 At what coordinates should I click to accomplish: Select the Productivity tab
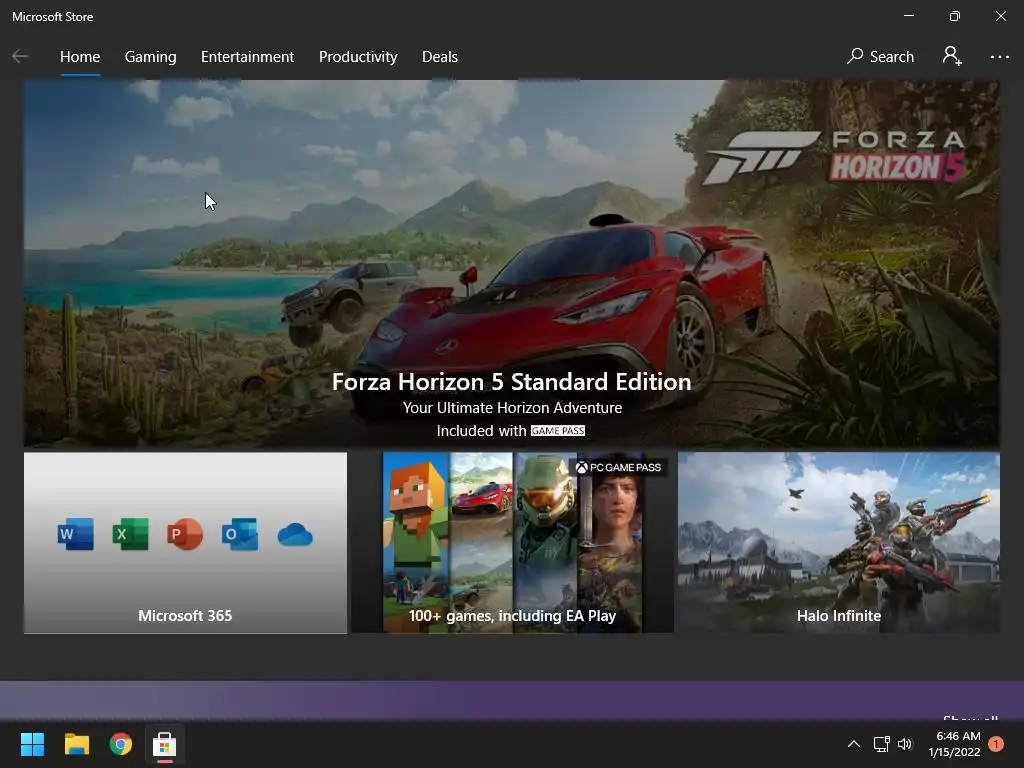(x=358, y=57)
